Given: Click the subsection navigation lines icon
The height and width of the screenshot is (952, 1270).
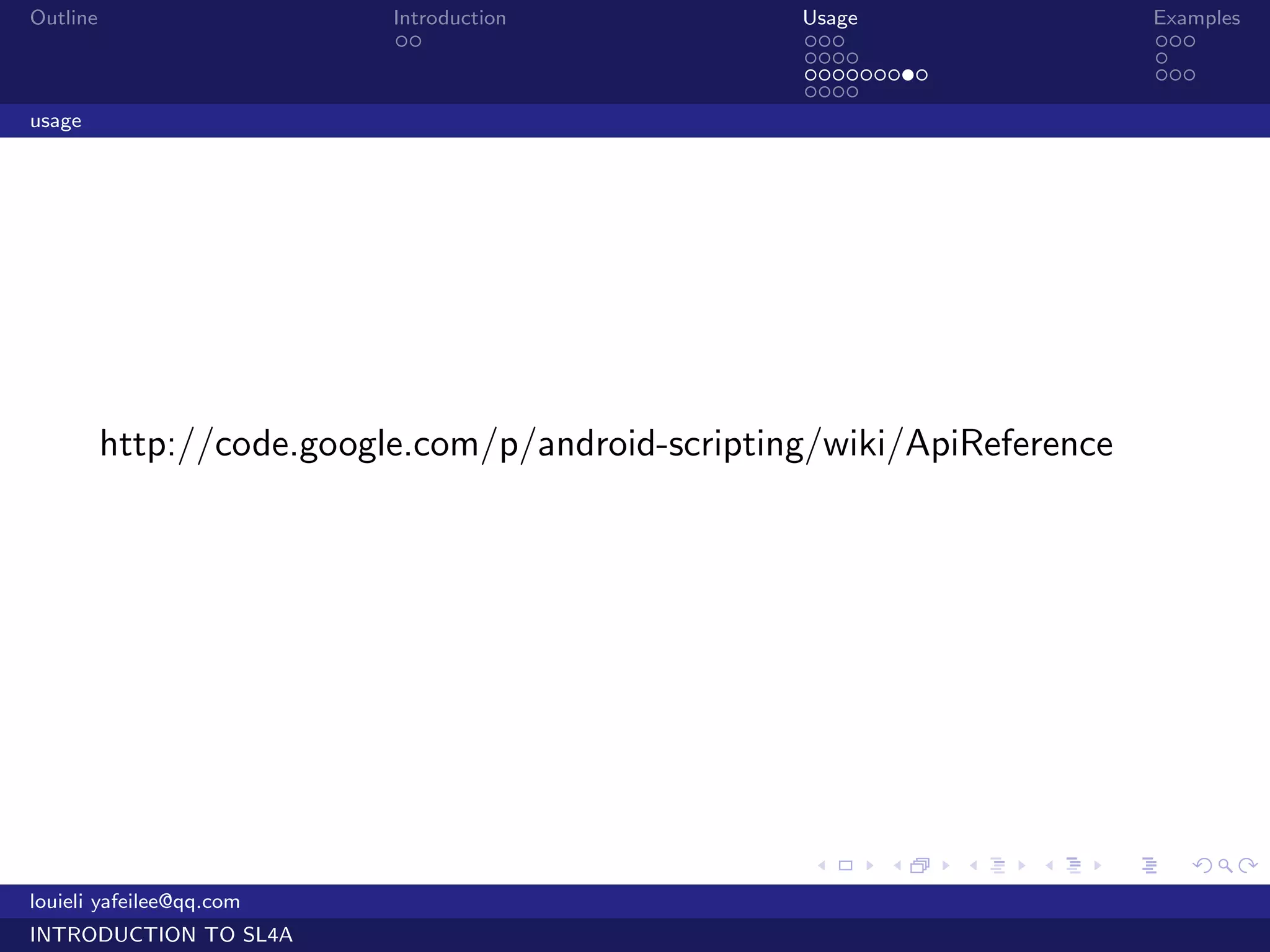Looking at the screenshot, I should [998, 865].
